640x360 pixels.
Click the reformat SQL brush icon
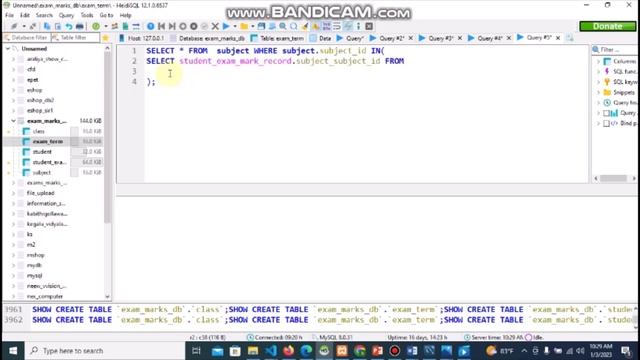click(x=304, y=26)
